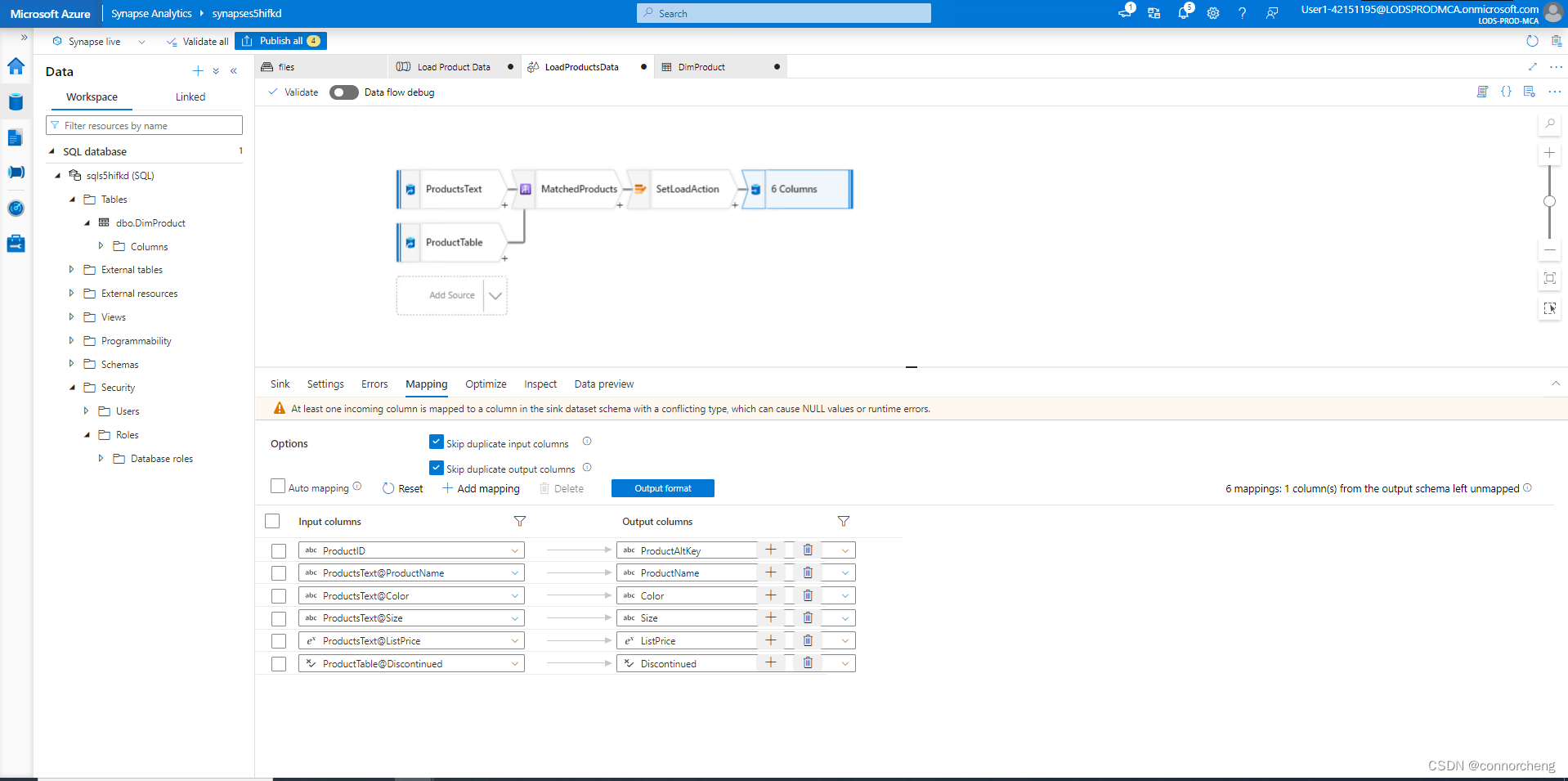
Task: Open the Manage hub toolbox icon
Action: [16, 244]
